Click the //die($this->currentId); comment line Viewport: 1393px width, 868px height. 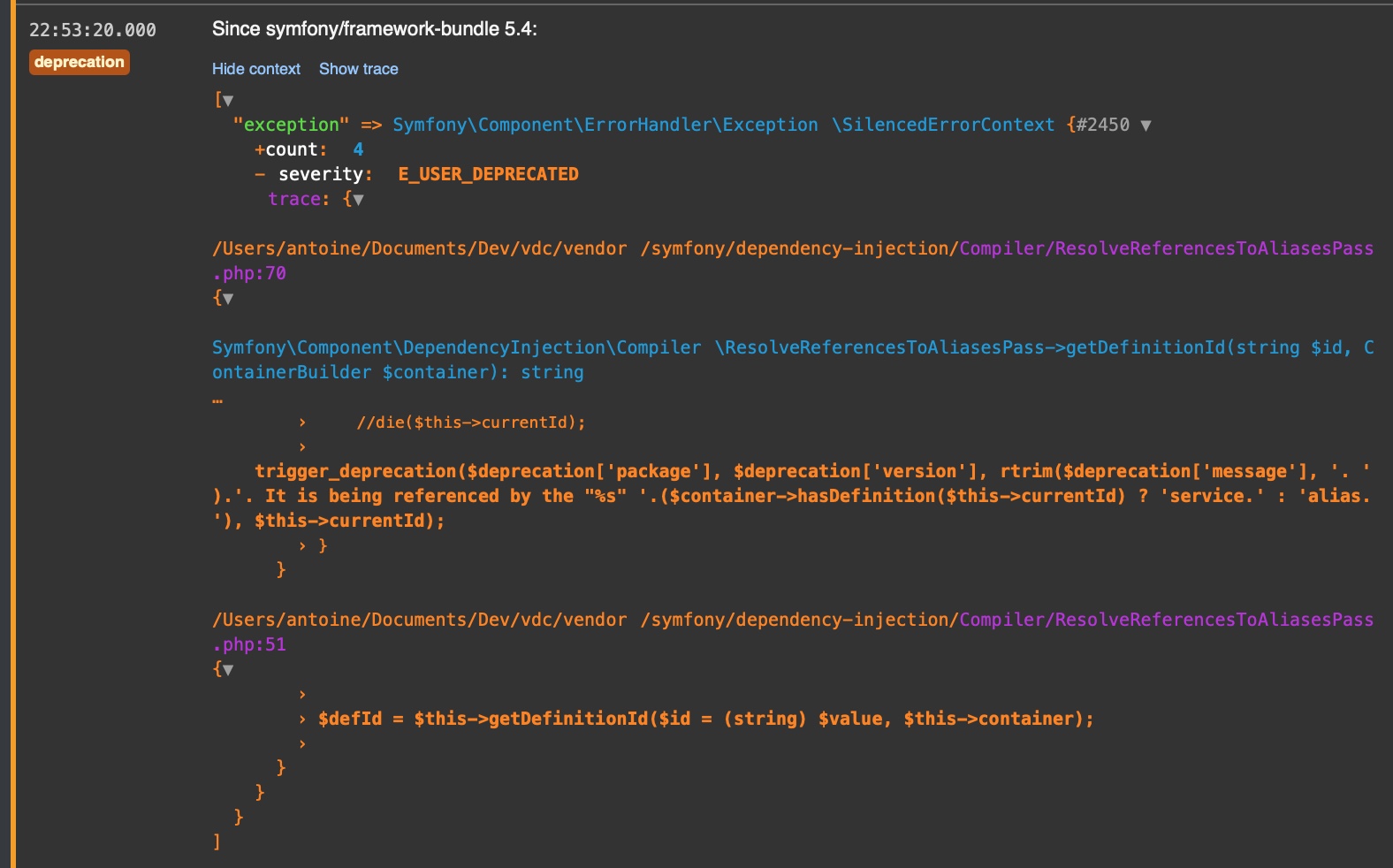click(471, 423)
